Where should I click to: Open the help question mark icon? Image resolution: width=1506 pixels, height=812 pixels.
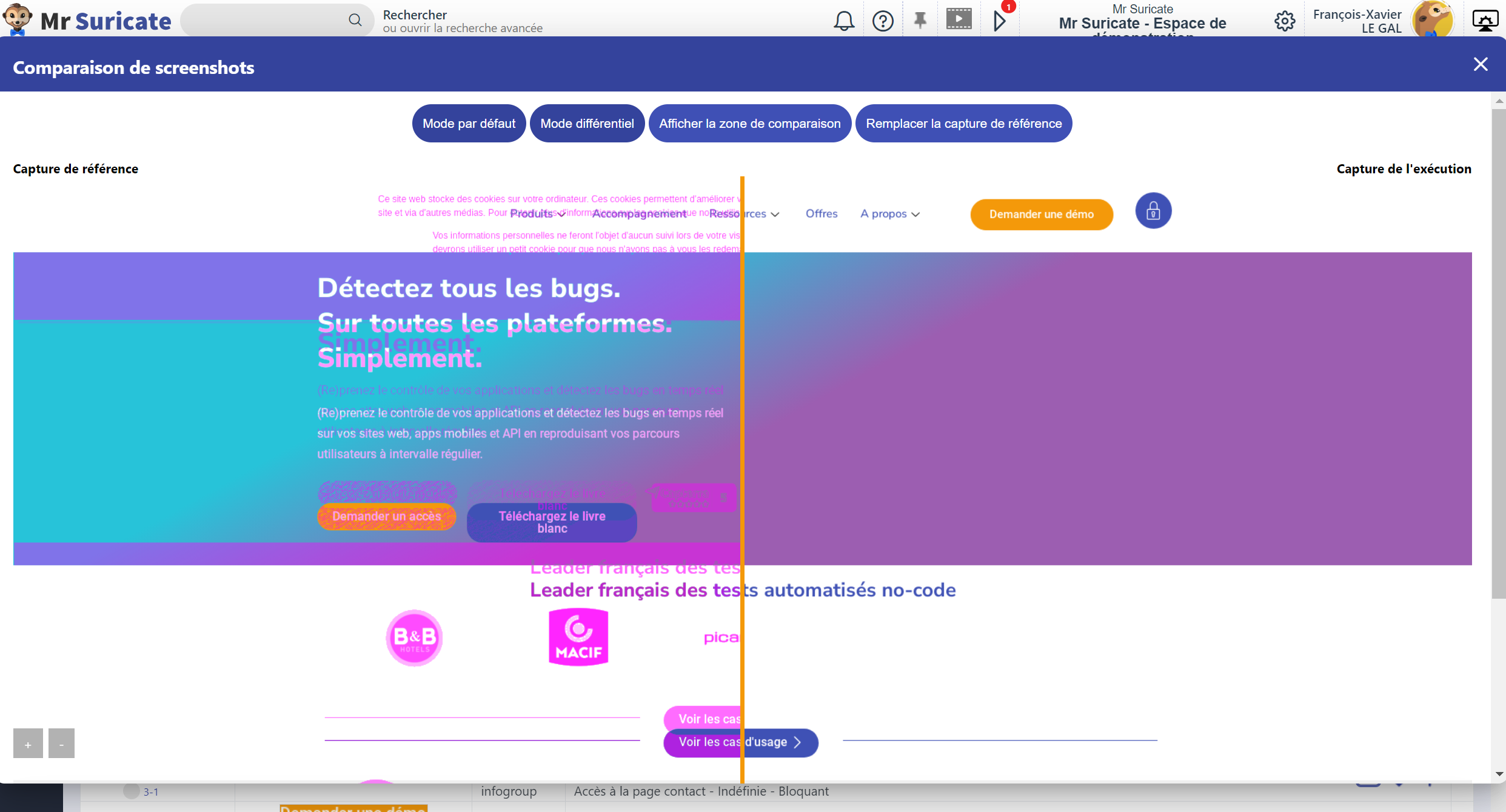coord(883,21)
